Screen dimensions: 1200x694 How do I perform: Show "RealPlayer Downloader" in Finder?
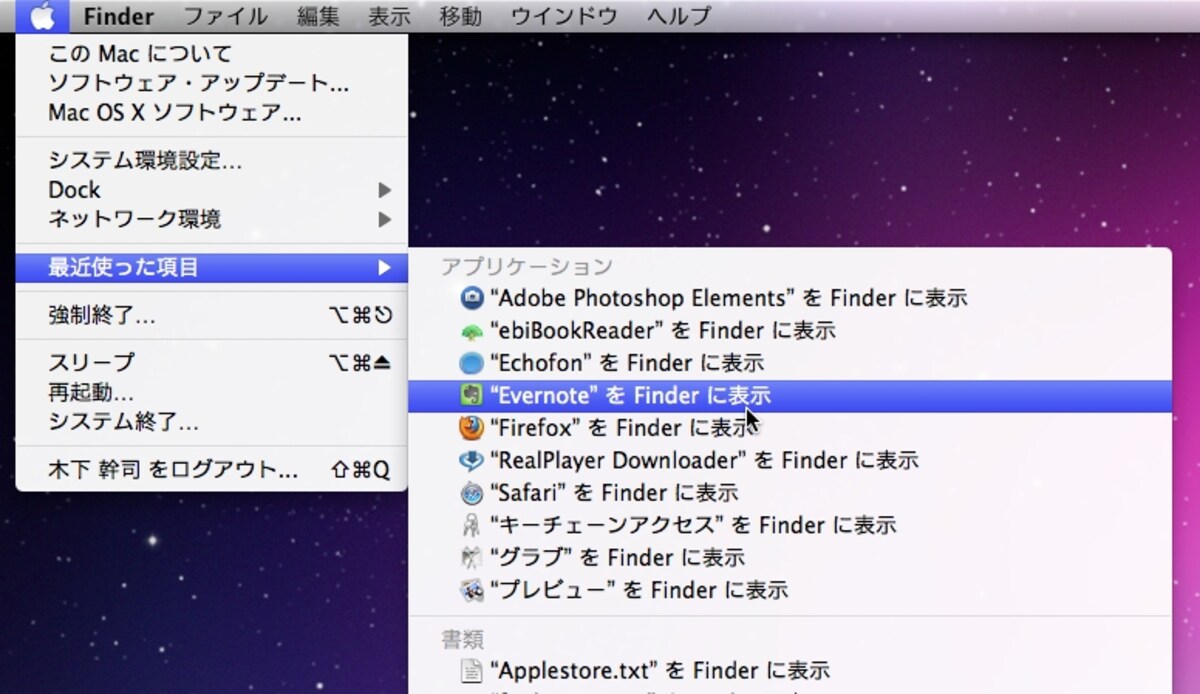[790, 460]
